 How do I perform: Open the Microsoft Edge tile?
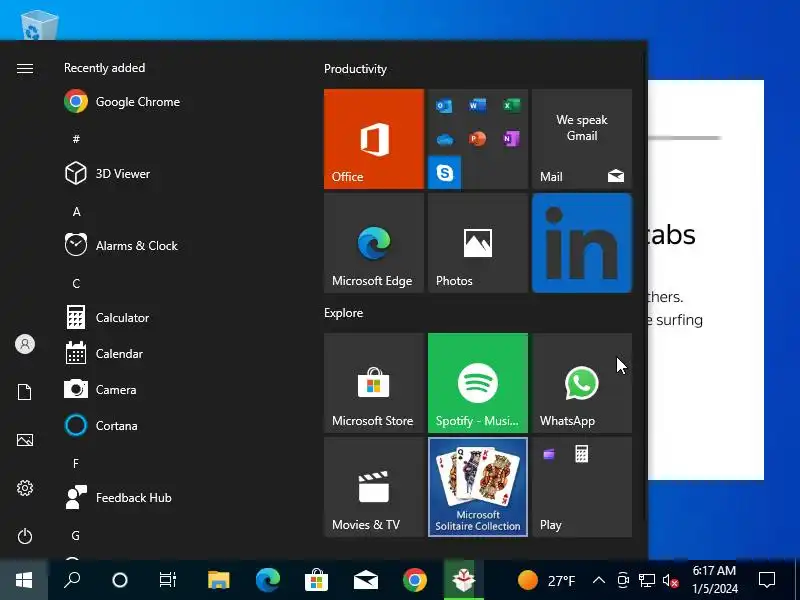coord(374,243)
